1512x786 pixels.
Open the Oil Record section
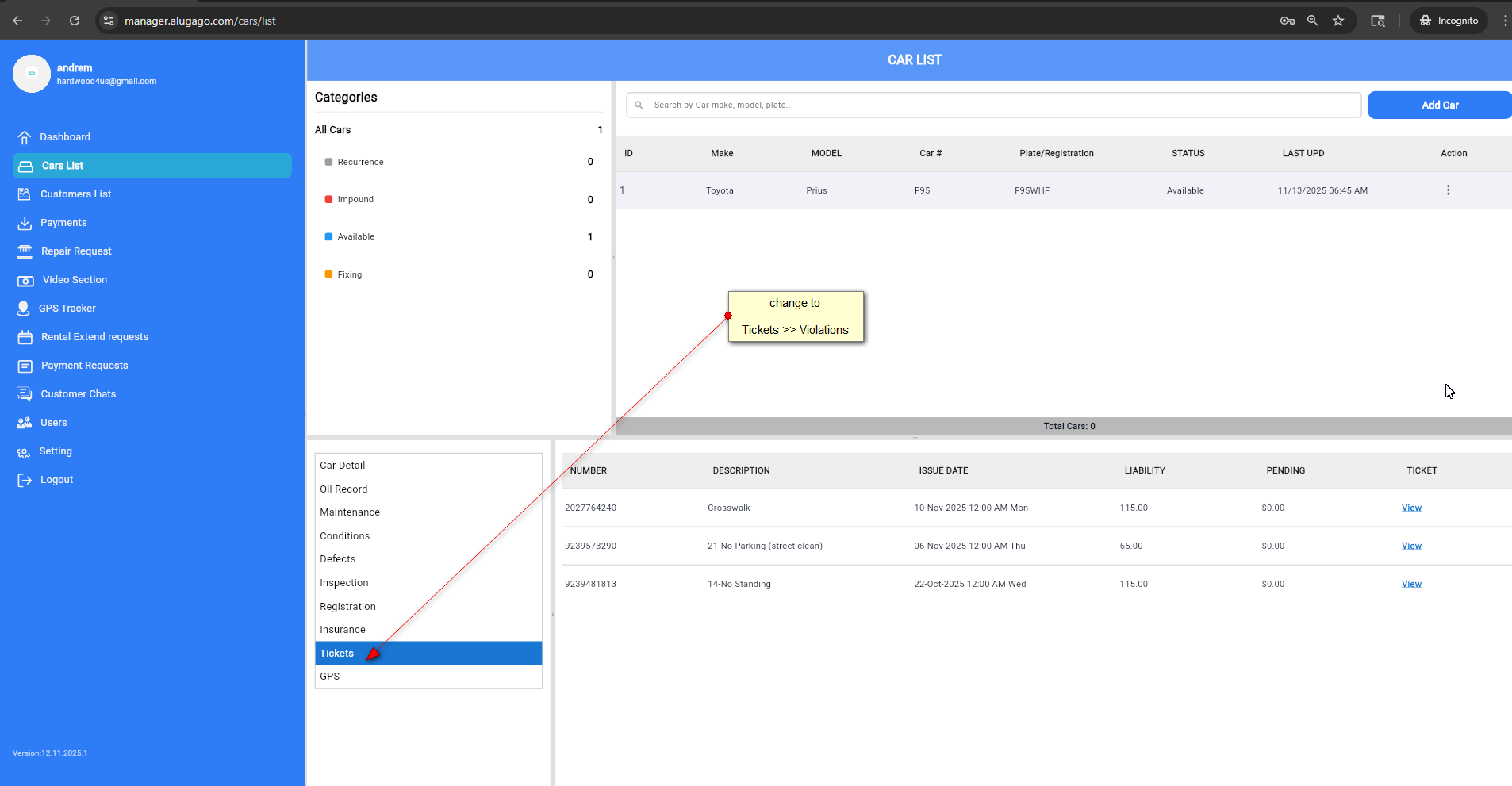[343, 489]
